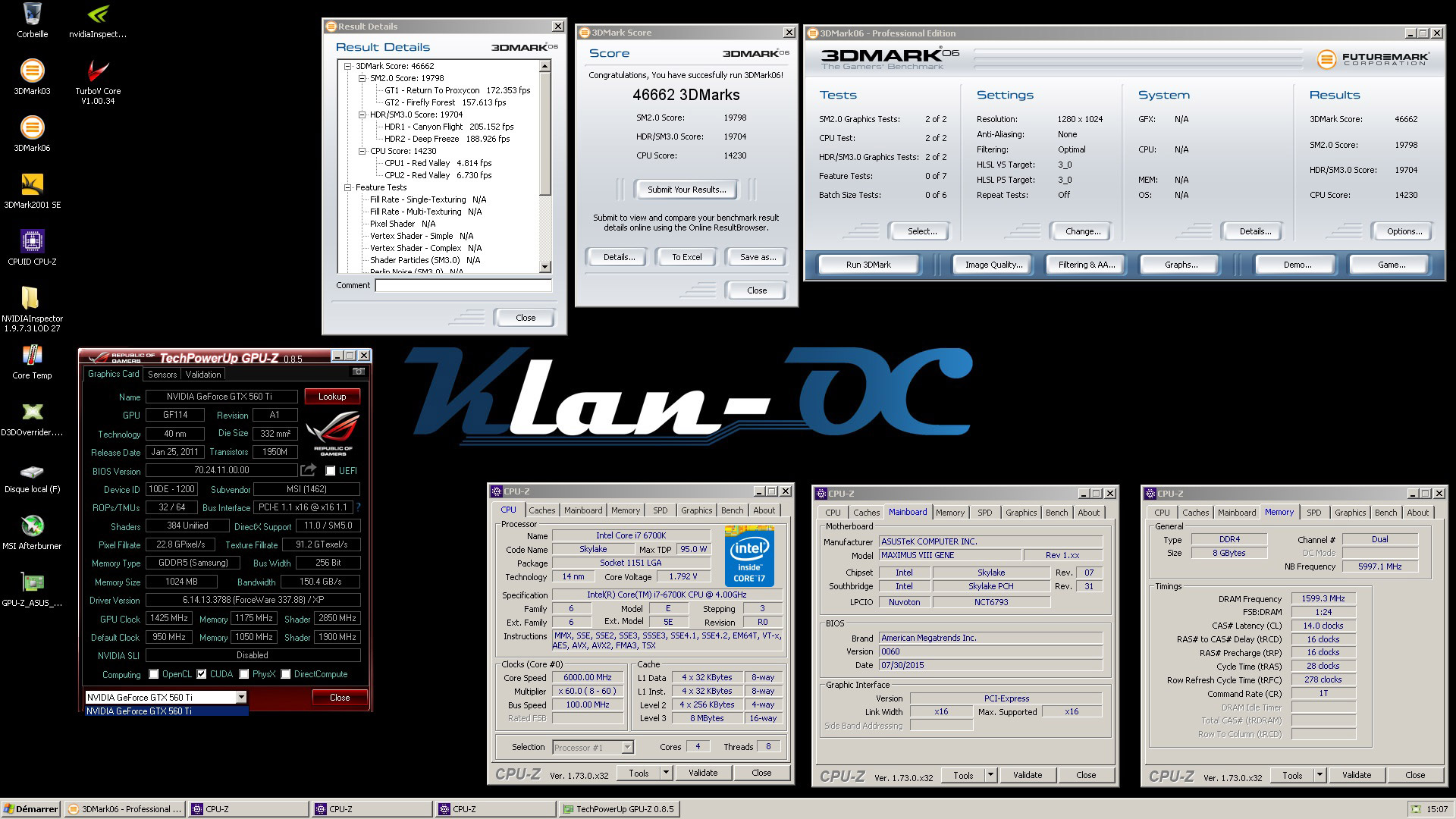Select the GT1 - Return To Proxycon row
Image resolution: width=1456 pixels, height=819 pixels.
tap(457, 90)
